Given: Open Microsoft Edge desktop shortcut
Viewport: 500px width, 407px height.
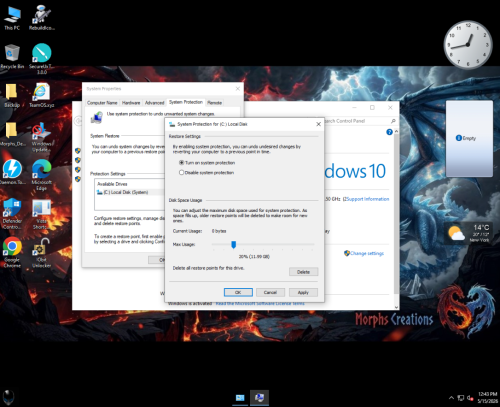Looking at the screenshot, I should (42, 174).
